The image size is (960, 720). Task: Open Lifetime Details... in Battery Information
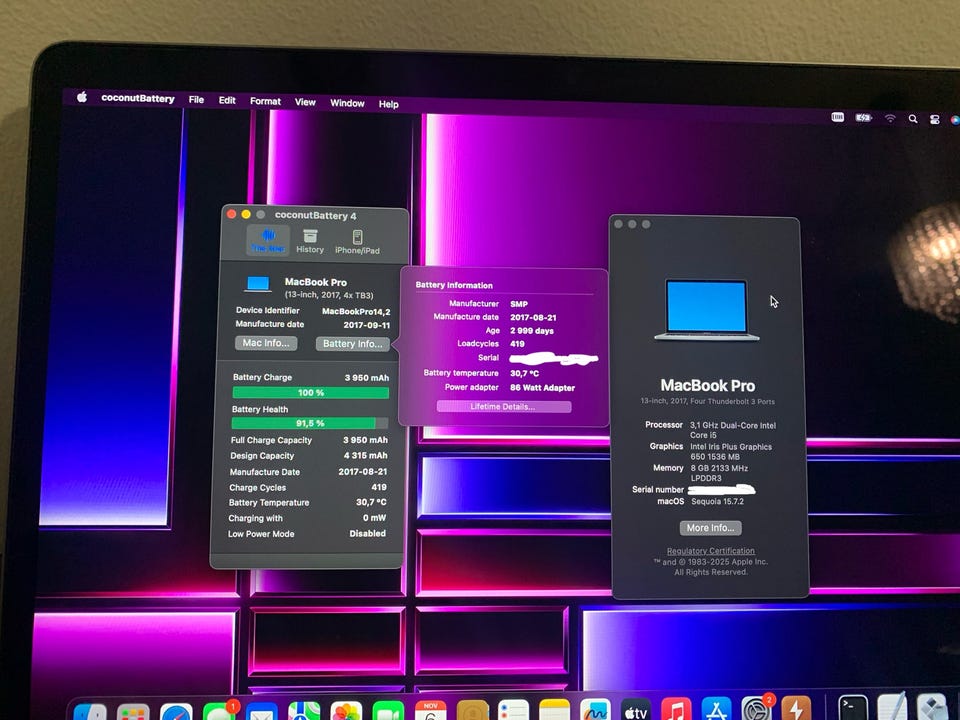click(x=503, y=407)
